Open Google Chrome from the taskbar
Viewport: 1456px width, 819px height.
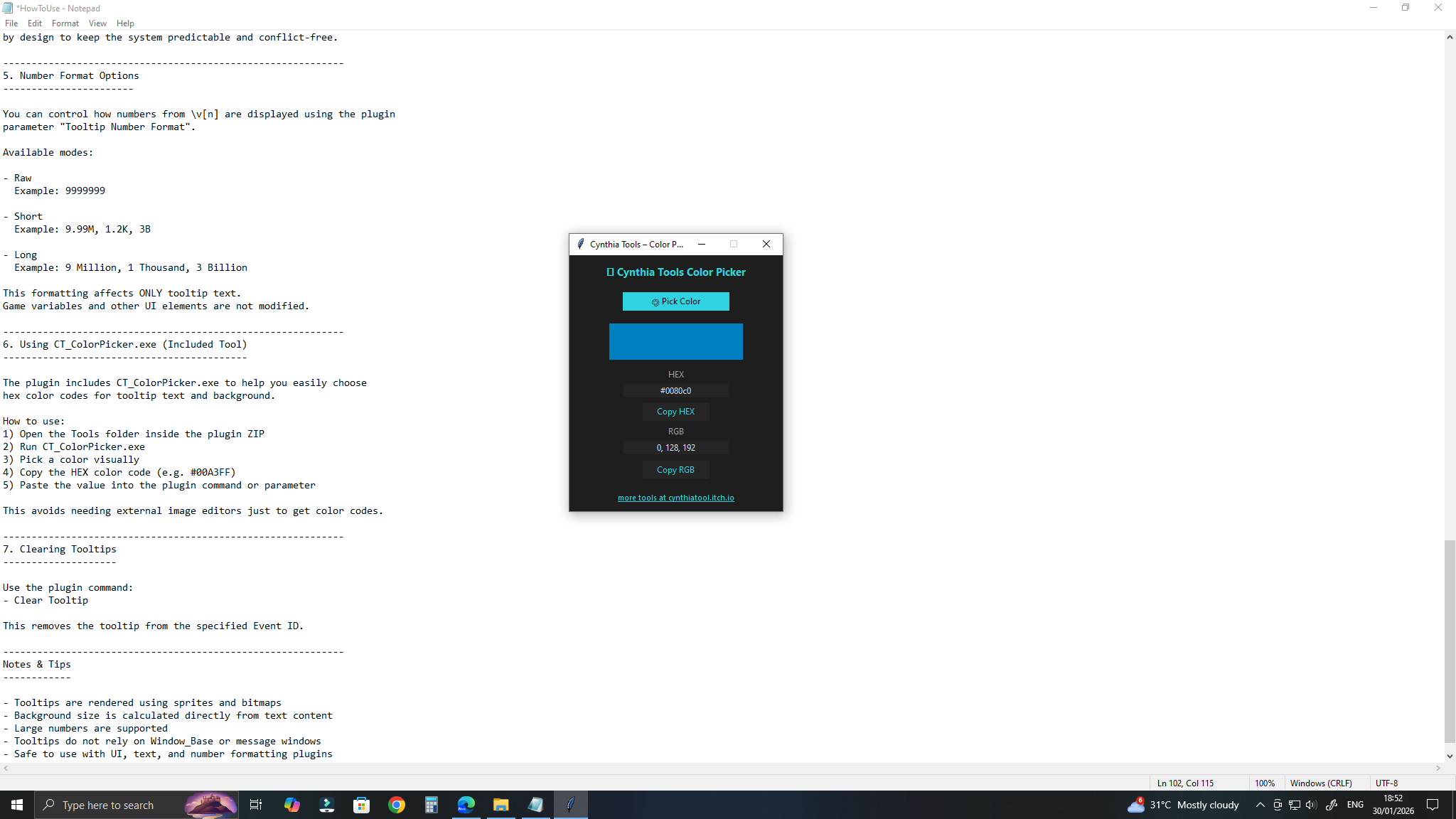[397, 805]
